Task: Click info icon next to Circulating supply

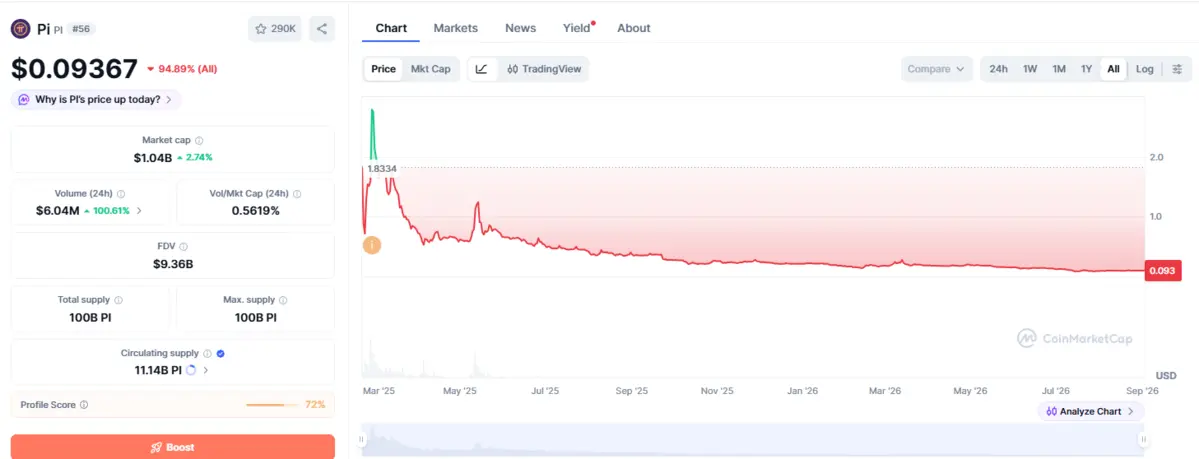Action: tap(206, 353)
